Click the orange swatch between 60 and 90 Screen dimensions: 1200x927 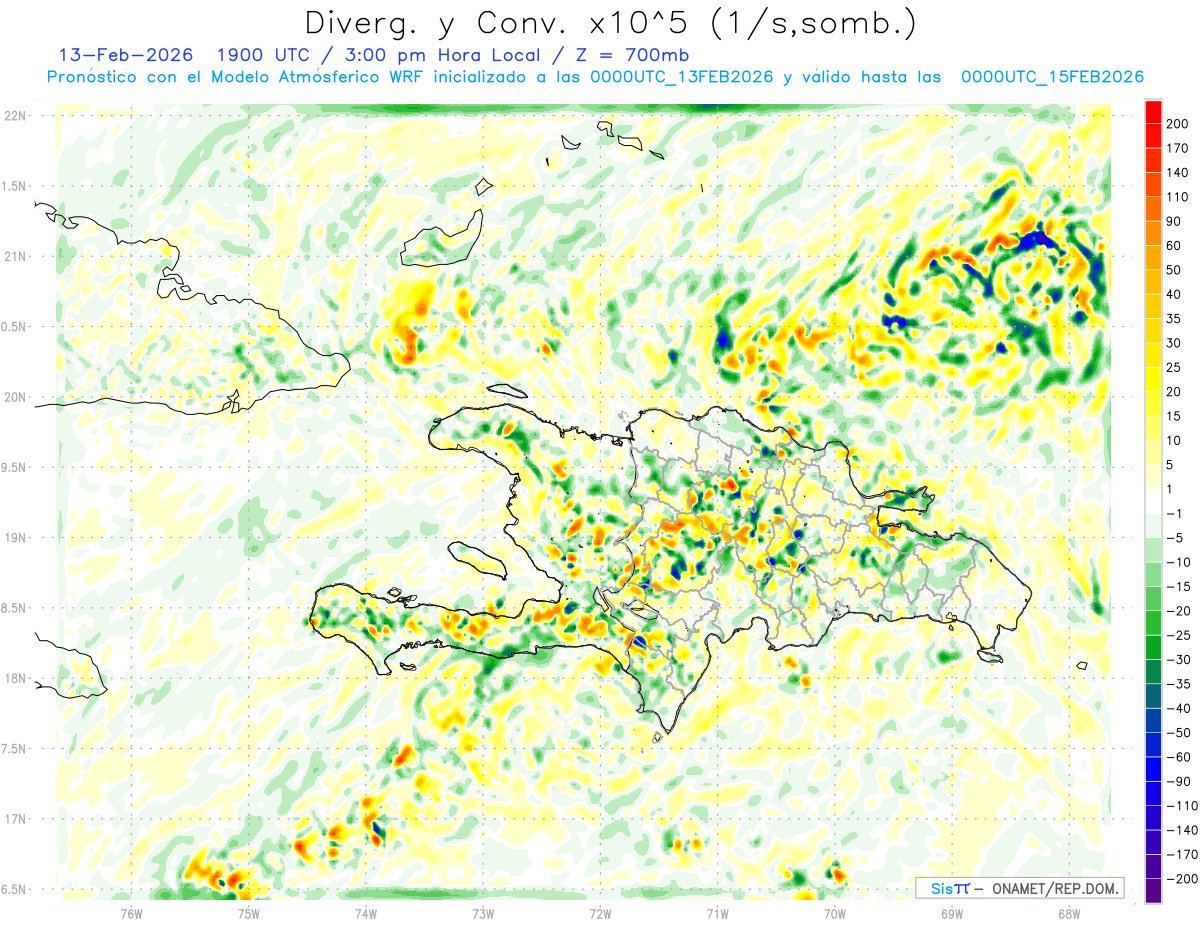(1153, 232)
